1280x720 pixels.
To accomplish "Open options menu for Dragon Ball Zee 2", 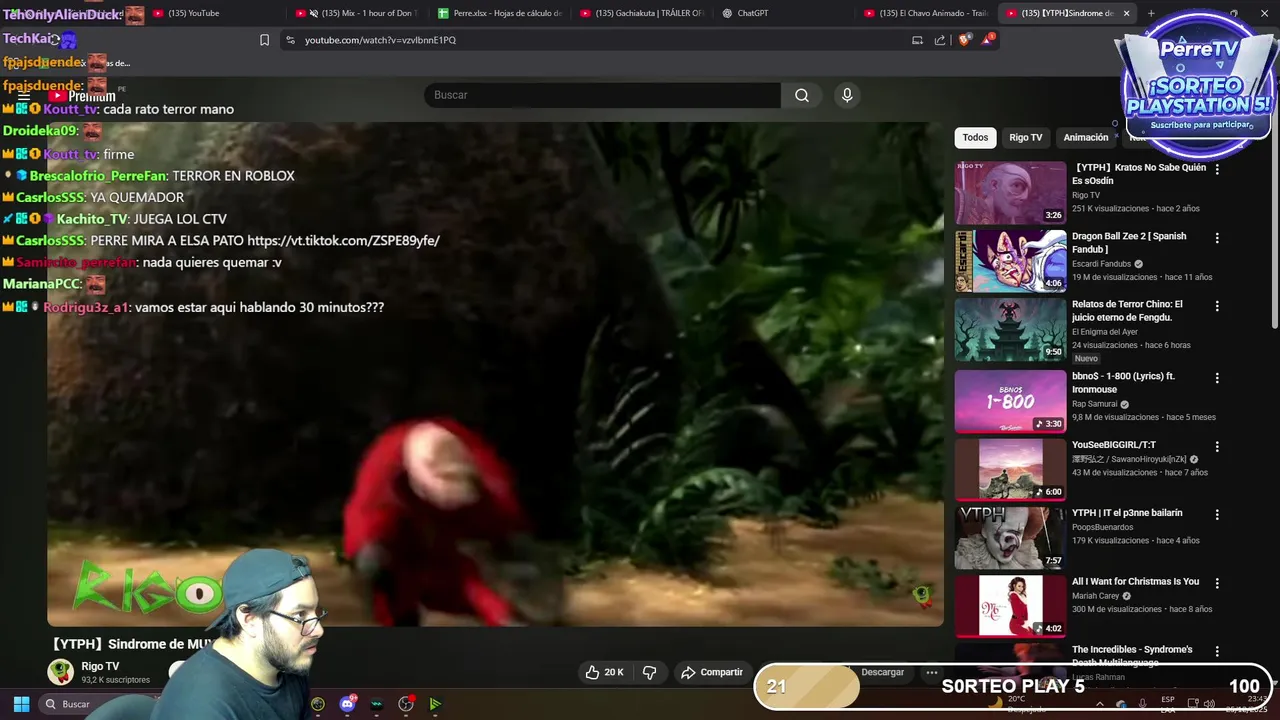I will (x=1217, y=238).
